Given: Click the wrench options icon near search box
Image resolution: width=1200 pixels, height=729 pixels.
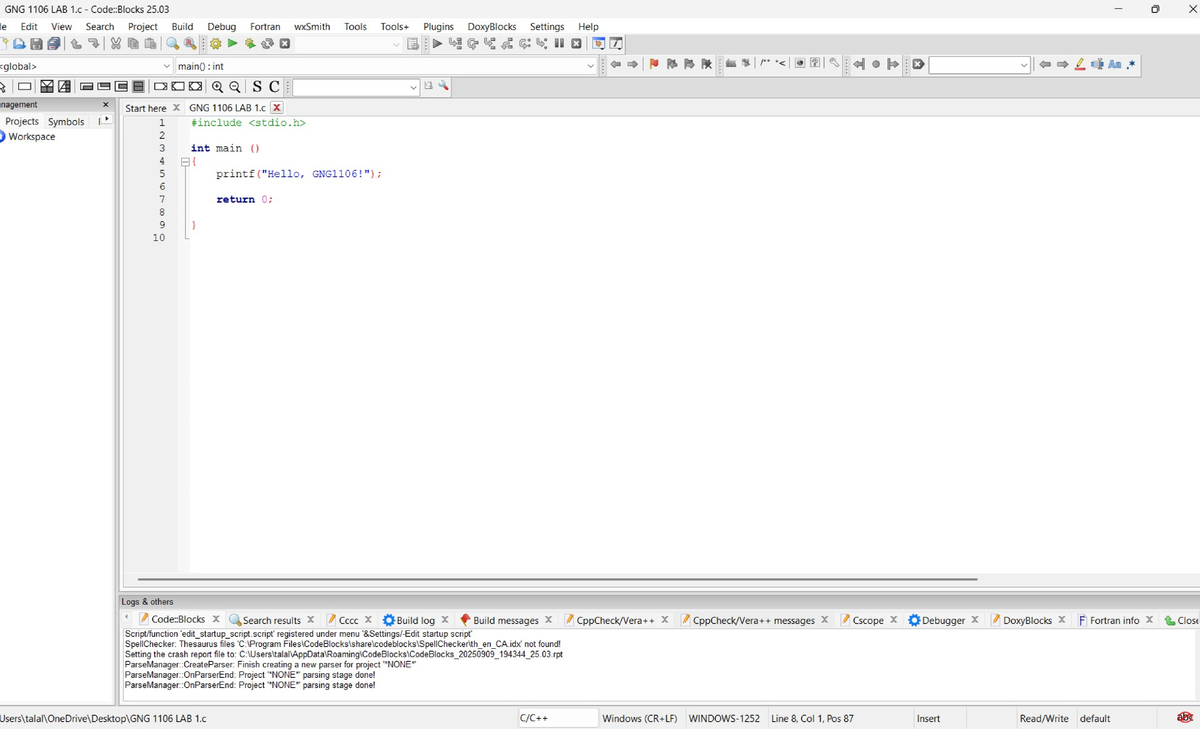Looking at the screenshot, I should click(443, 87).
